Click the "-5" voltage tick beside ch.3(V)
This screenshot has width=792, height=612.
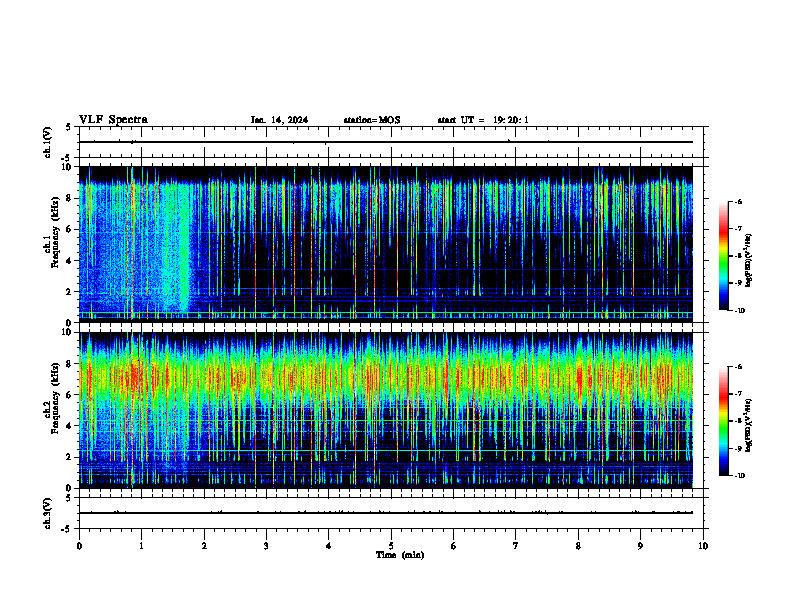pos(68,529)
